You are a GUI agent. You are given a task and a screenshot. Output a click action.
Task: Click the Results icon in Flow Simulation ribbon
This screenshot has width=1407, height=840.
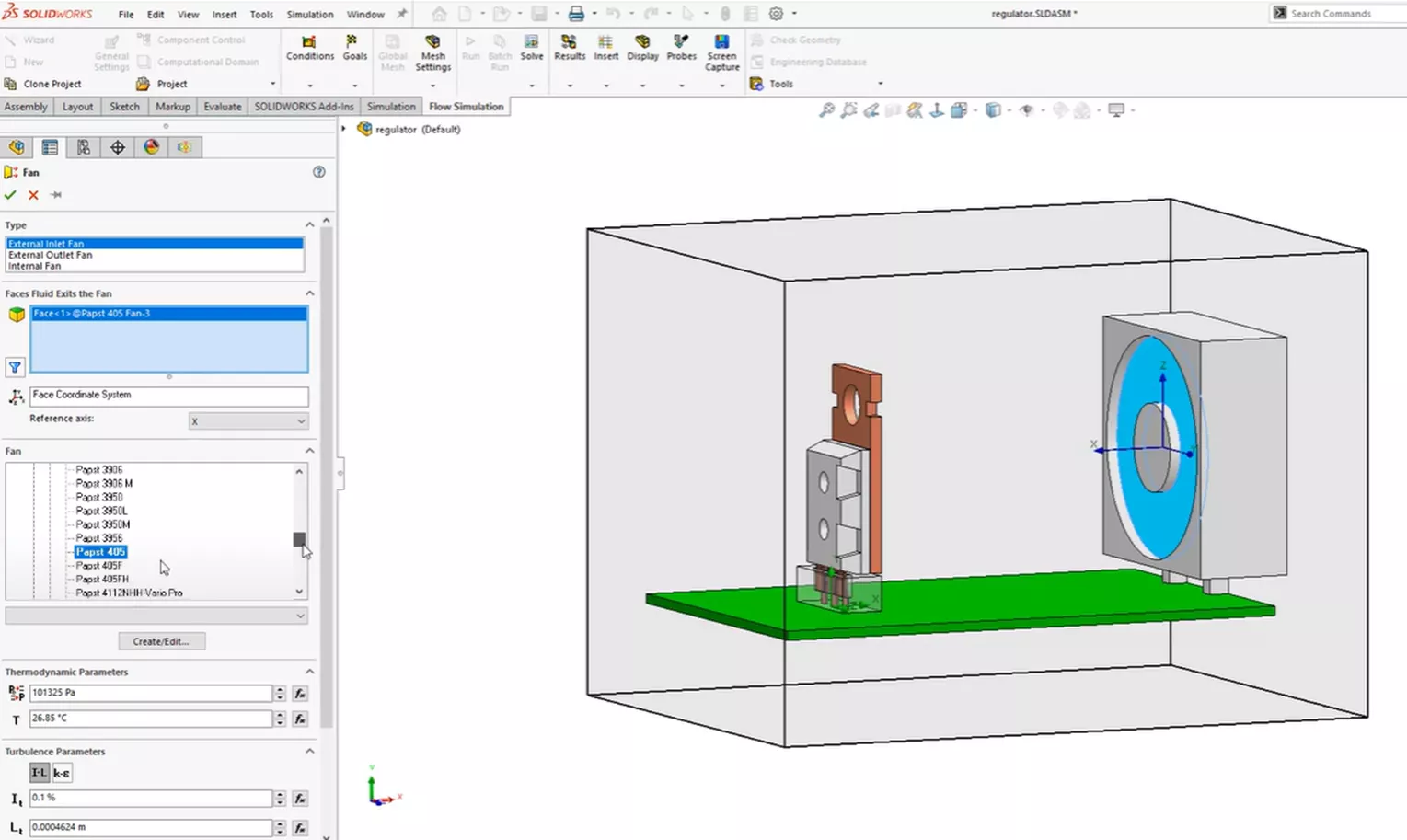click(570, 51)
